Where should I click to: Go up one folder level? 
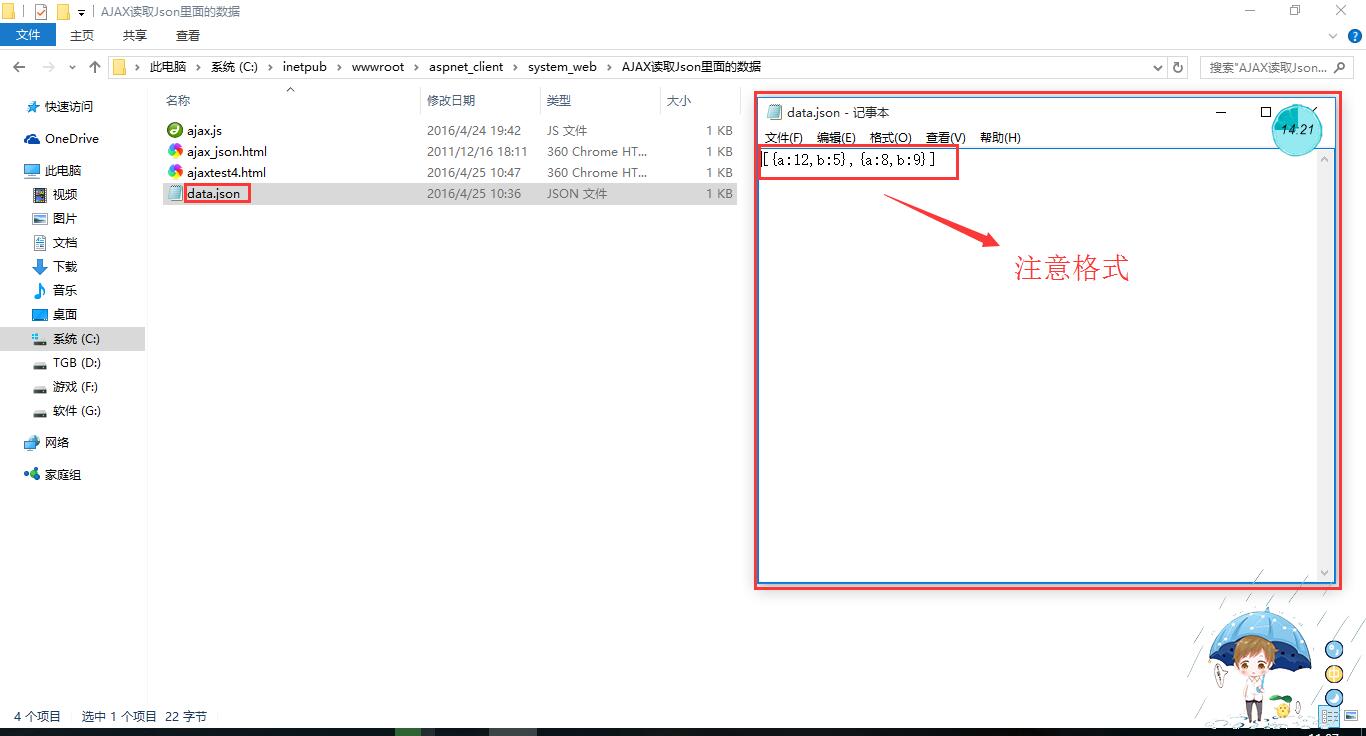(95, 67)
